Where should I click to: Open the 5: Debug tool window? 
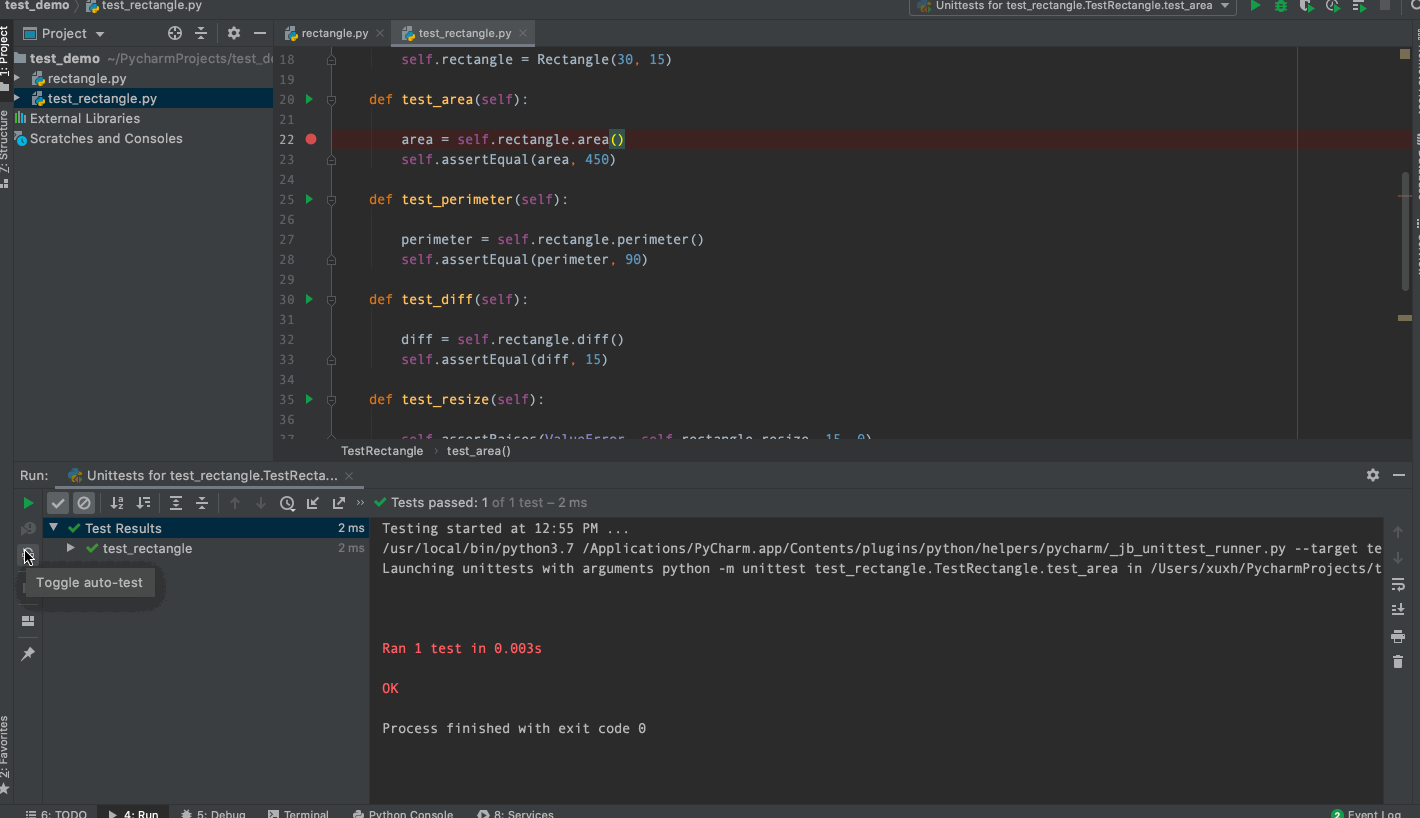click(x=213, y=813)
